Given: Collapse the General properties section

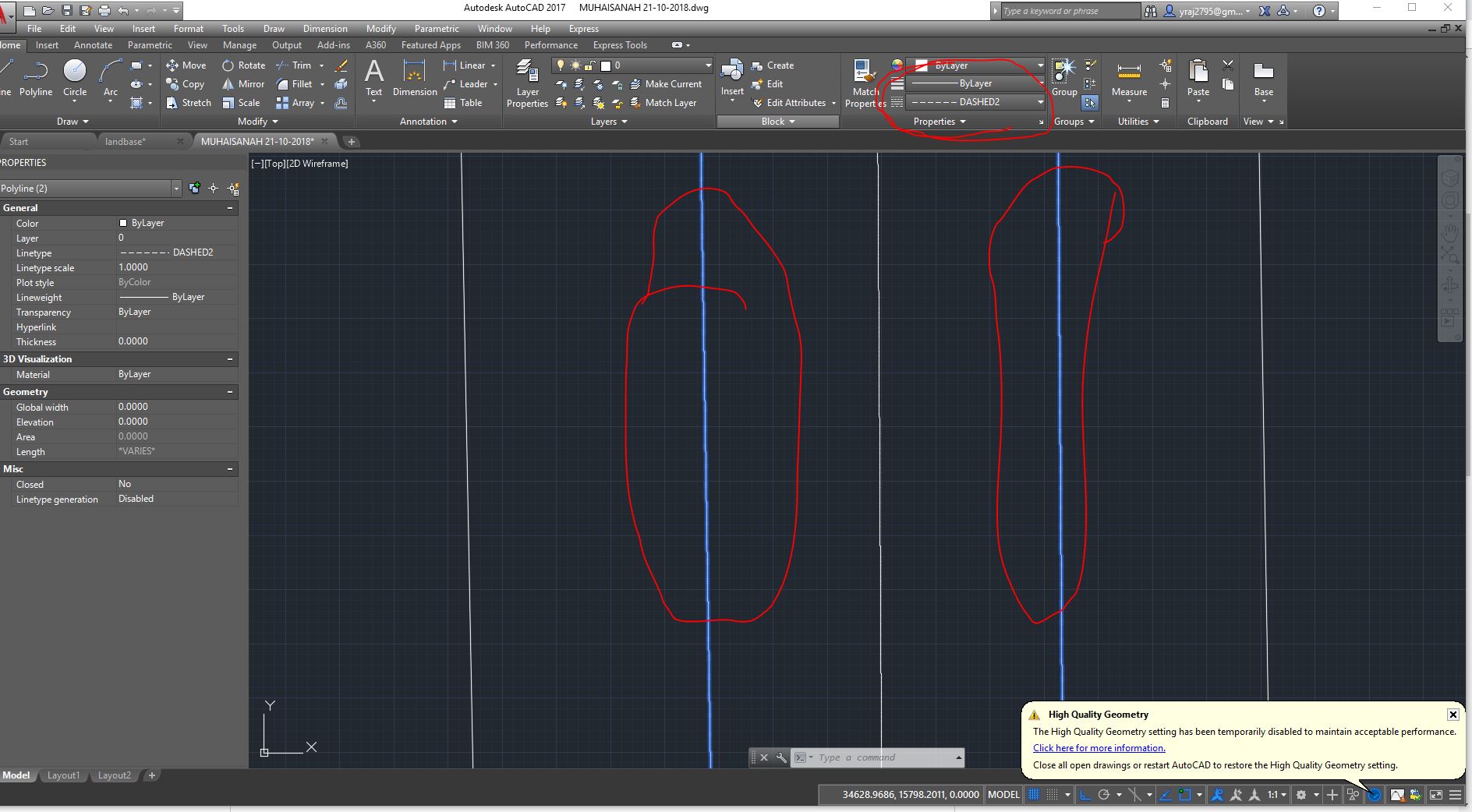Looking at the screenshot, I should [230, 208].
